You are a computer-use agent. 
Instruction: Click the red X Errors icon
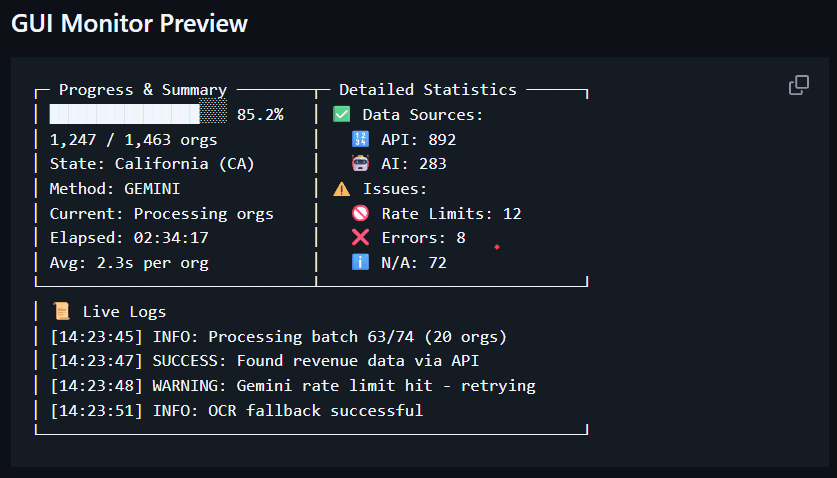point(360,237)
